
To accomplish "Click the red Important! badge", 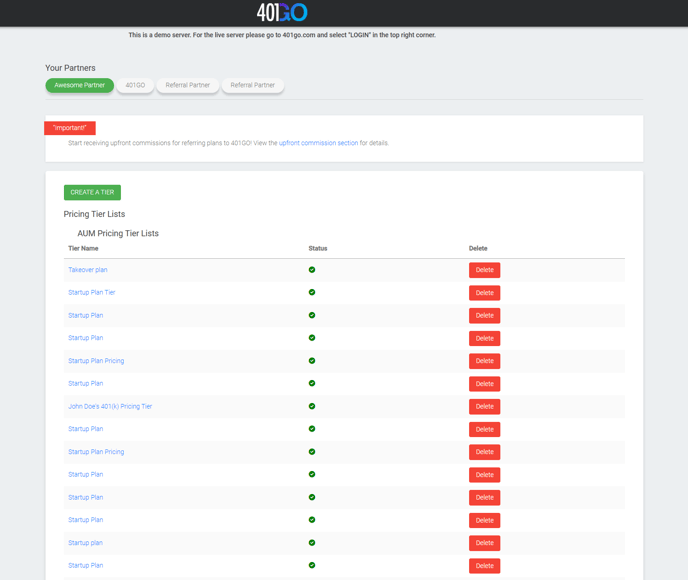I will coord(70,128).
